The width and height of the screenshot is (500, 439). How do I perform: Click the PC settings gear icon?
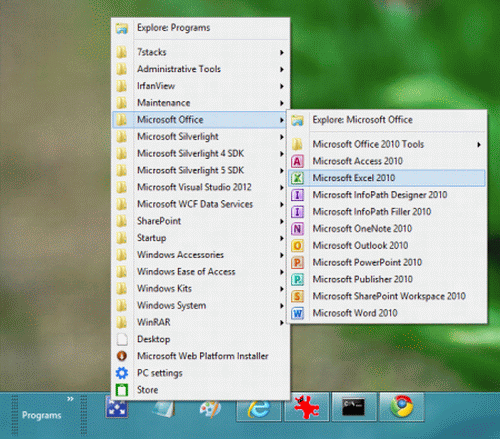(122, 373)
